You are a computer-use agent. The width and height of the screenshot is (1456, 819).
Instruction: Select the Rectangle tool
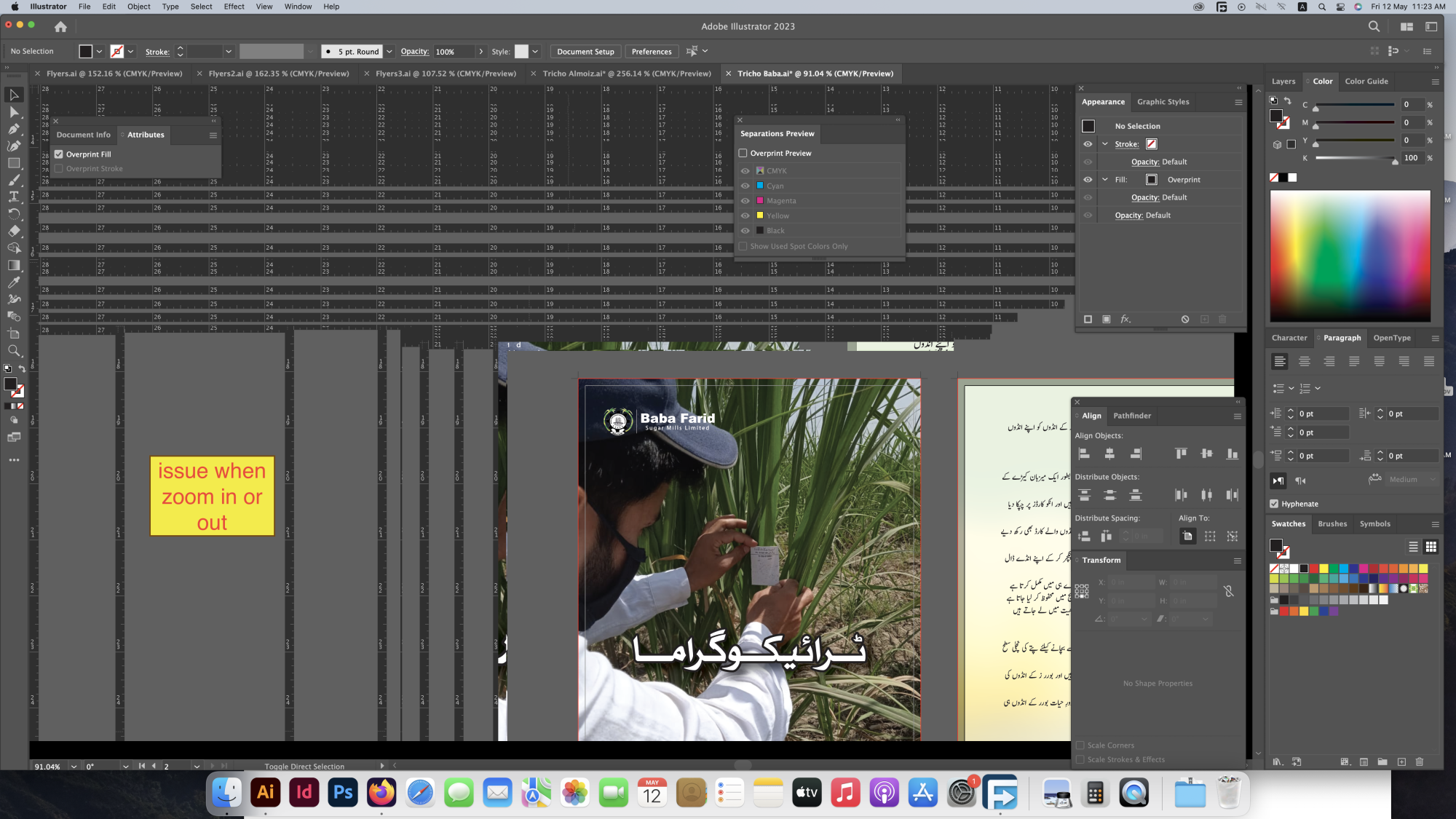14,163
